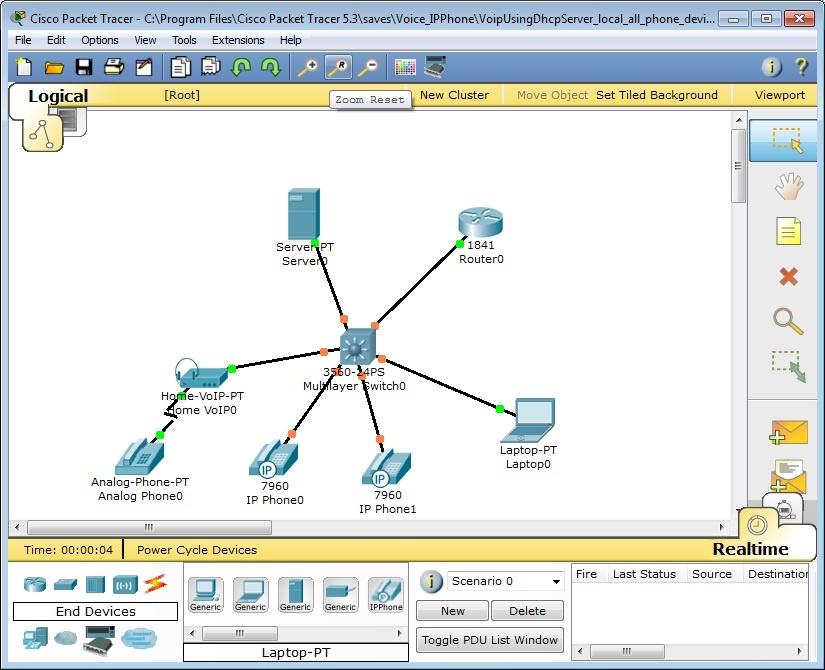
Task: Click the Zoom Out magnifier icon
Action: pyautogui.click(x=368, y=67)
